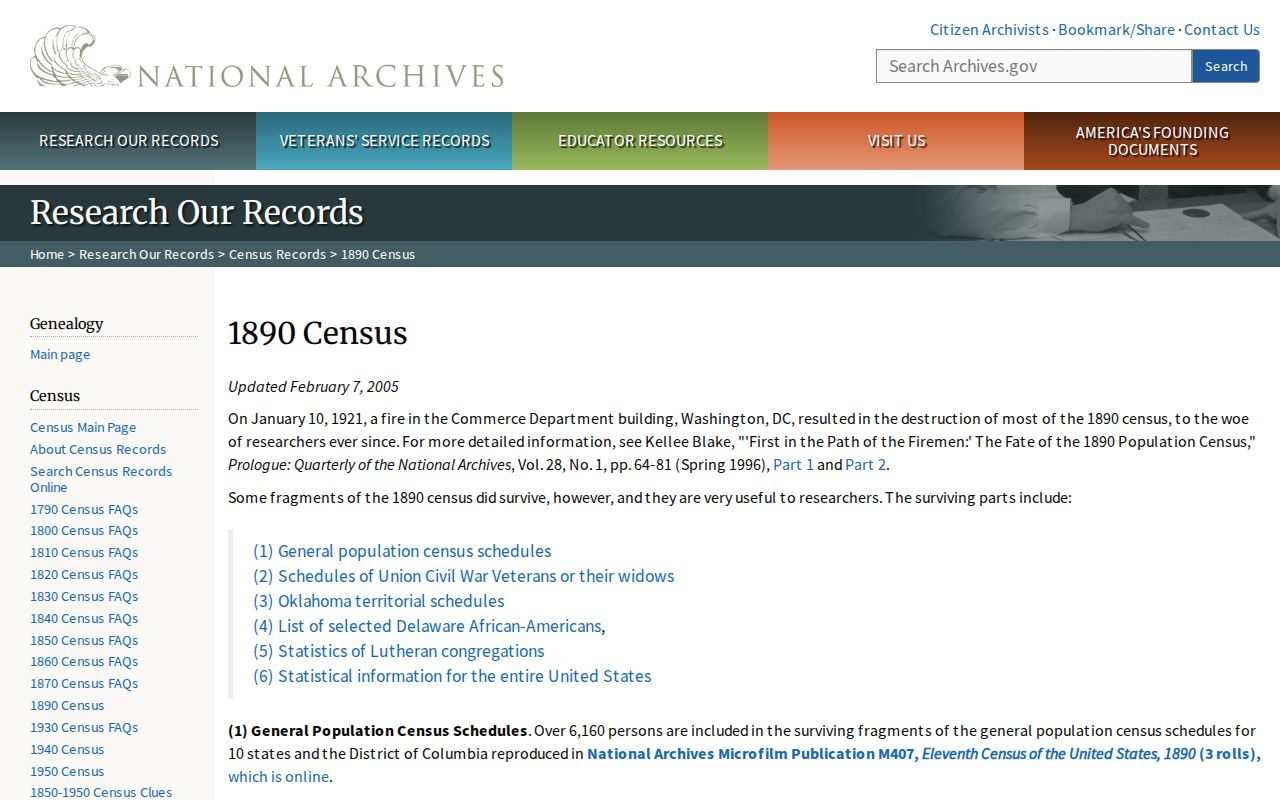Open the Veterans' Service Records tab
1280x800 pixels.
(384, 141)
